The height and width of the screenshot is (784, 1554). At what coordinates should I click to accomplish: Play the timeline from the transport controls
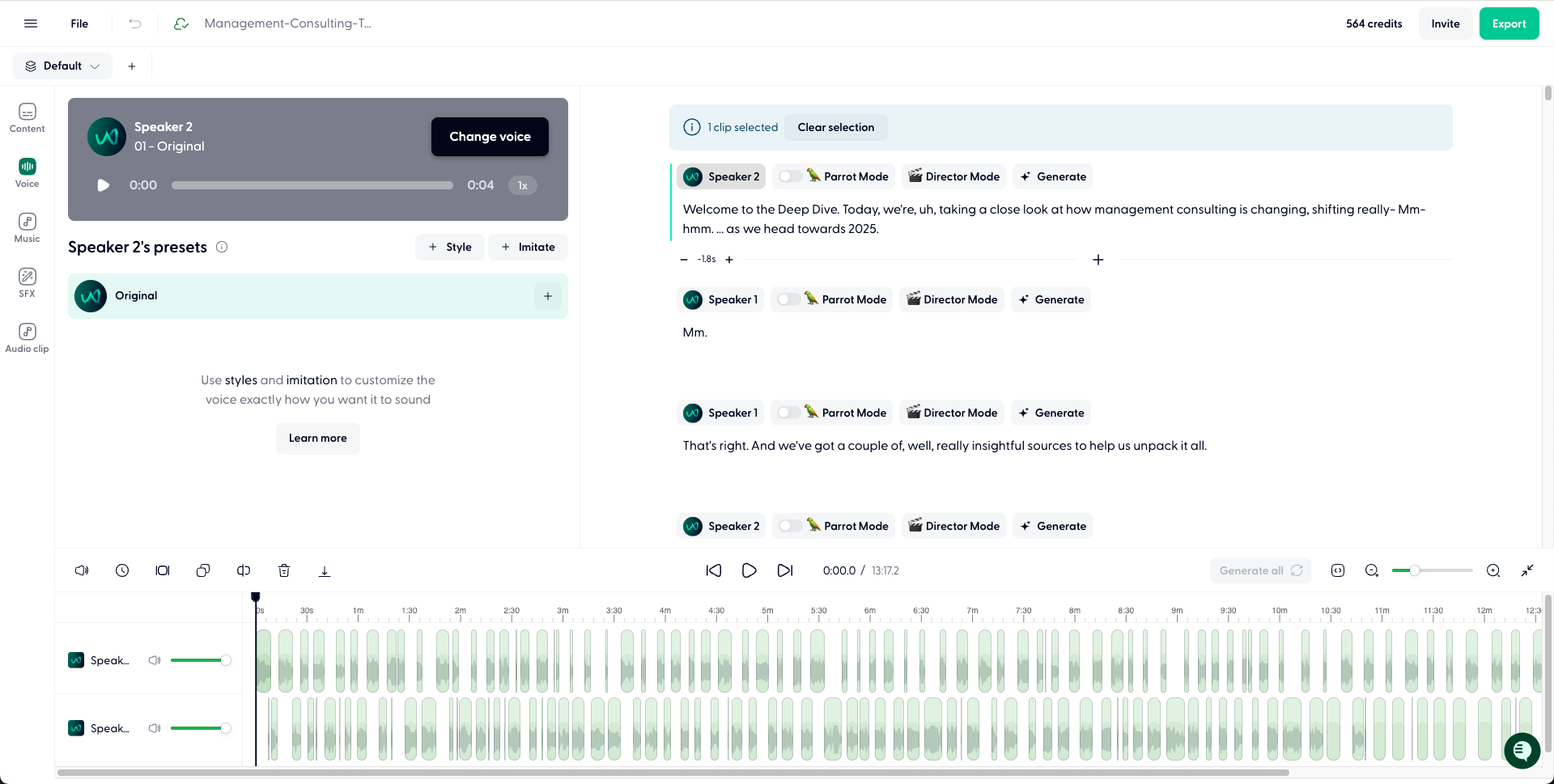tap(749, 570)
